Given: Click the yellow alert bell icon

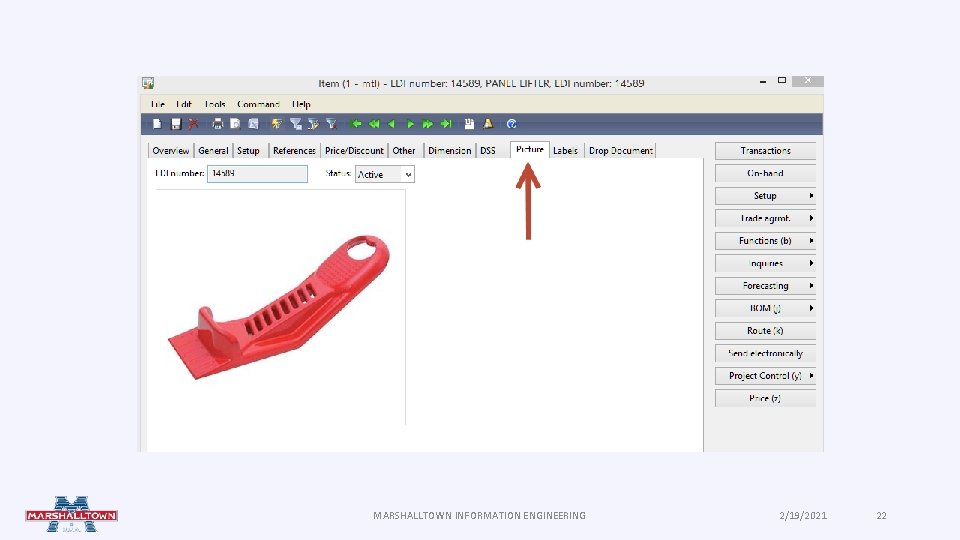Looking at the screenshot, I should click(488, 124).
